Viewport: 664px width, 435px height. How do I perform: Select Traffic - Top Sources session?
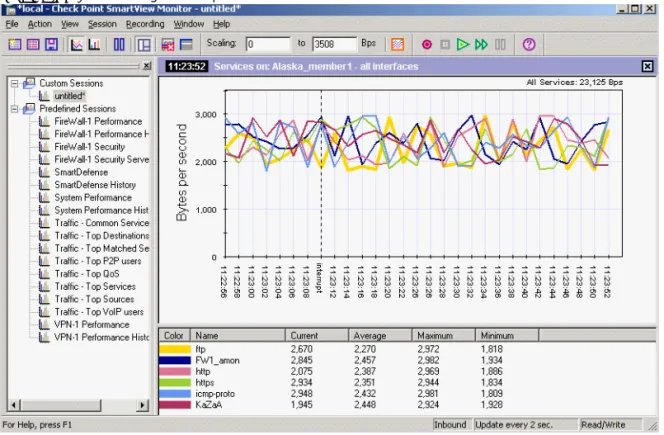94,299
